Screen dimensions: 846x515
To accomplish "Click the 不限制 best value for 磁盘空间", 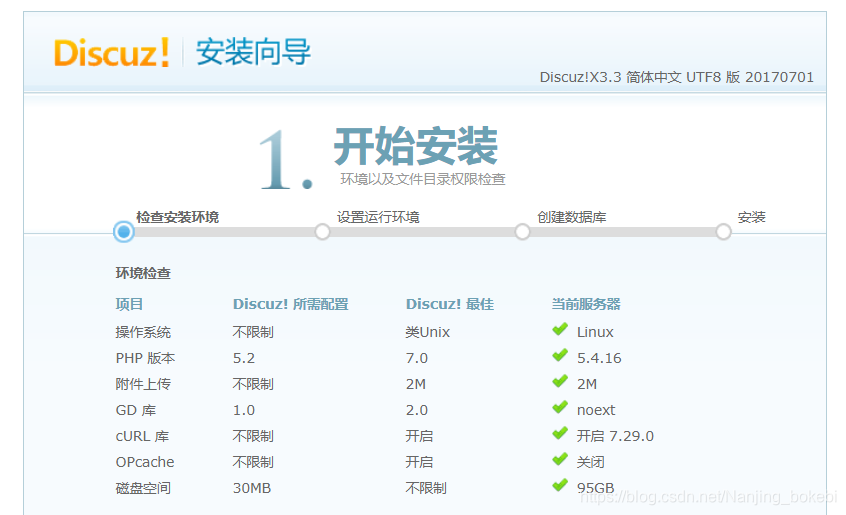I will (x=426, y=488).
